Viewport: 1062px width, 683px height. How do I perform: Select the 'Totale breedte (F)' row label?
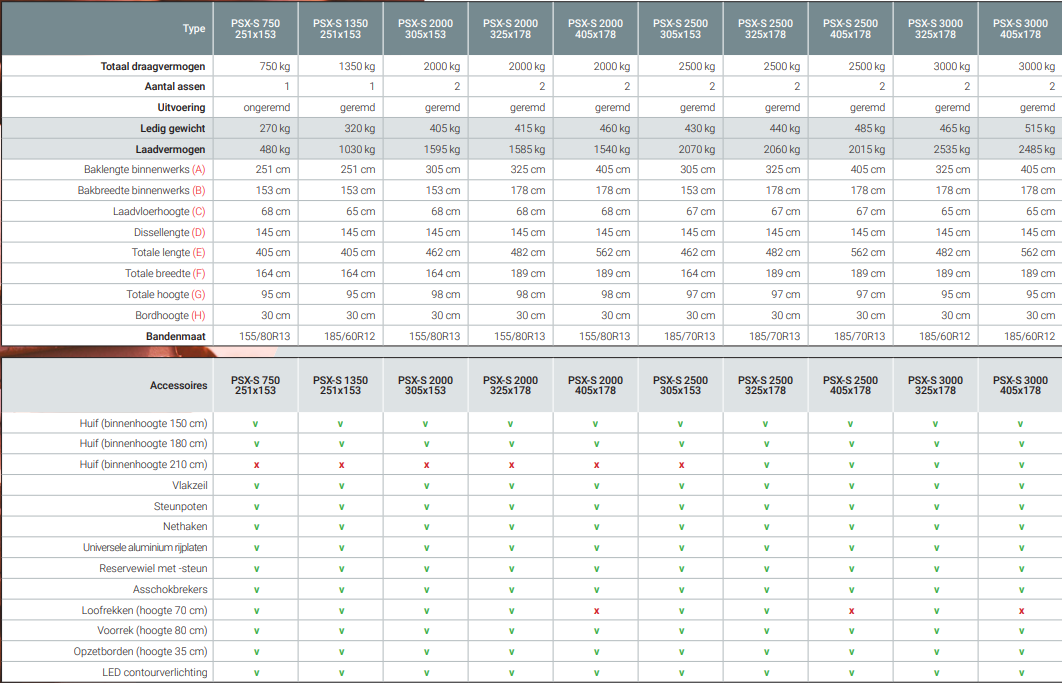point(165,274)
